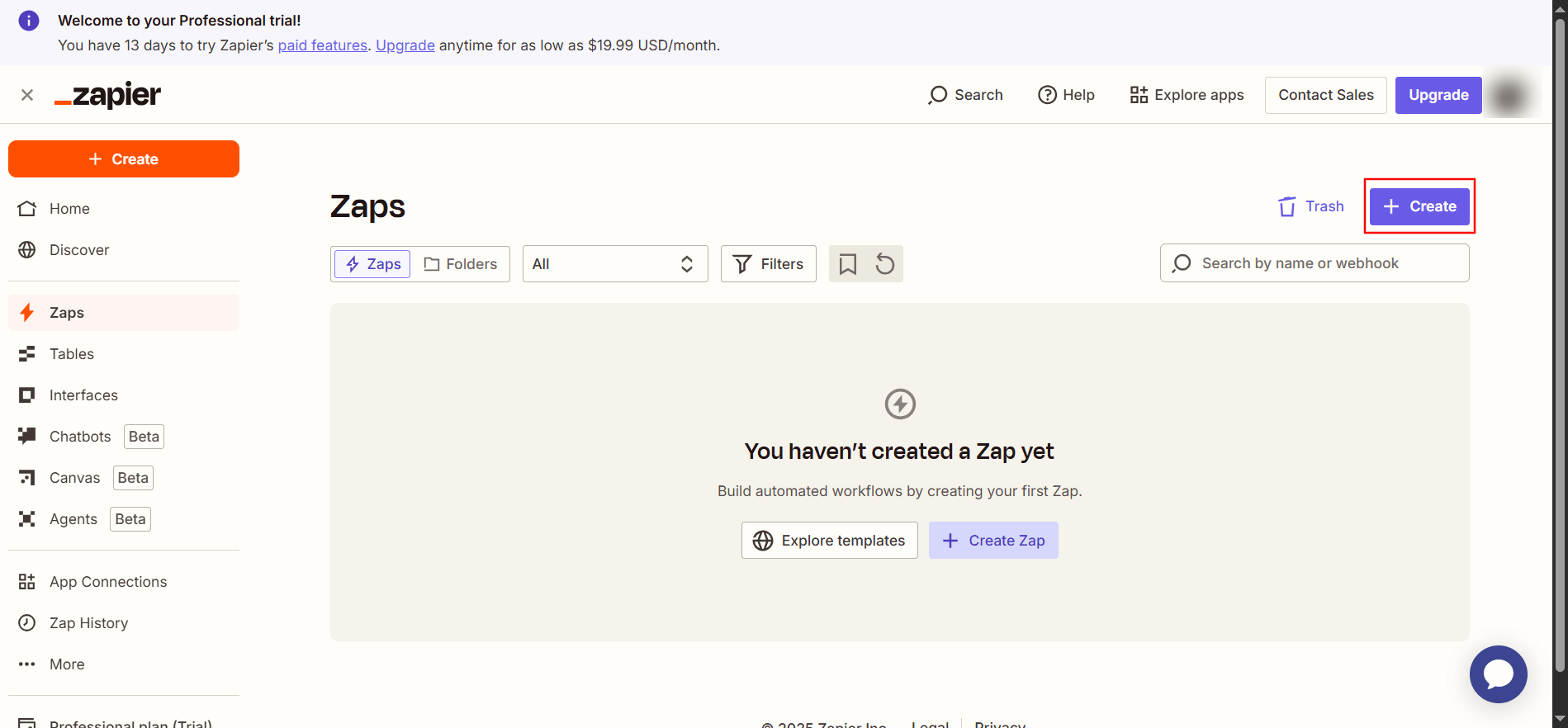This screenshot has width=1568, height=728.
Task: Click the purple Upgrade button
Action: [x=1438, y=95]
